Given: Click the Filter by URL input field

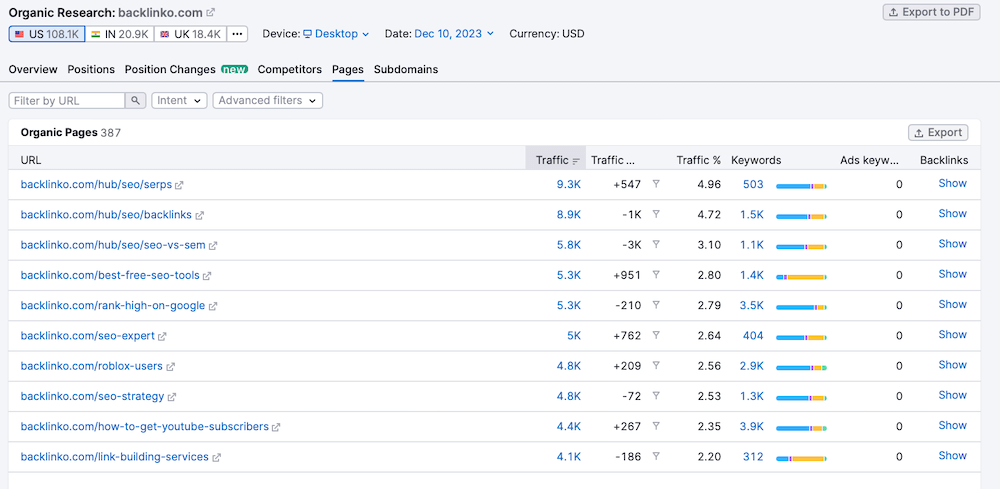Looking at the screenshot, I should pos(67,101).
